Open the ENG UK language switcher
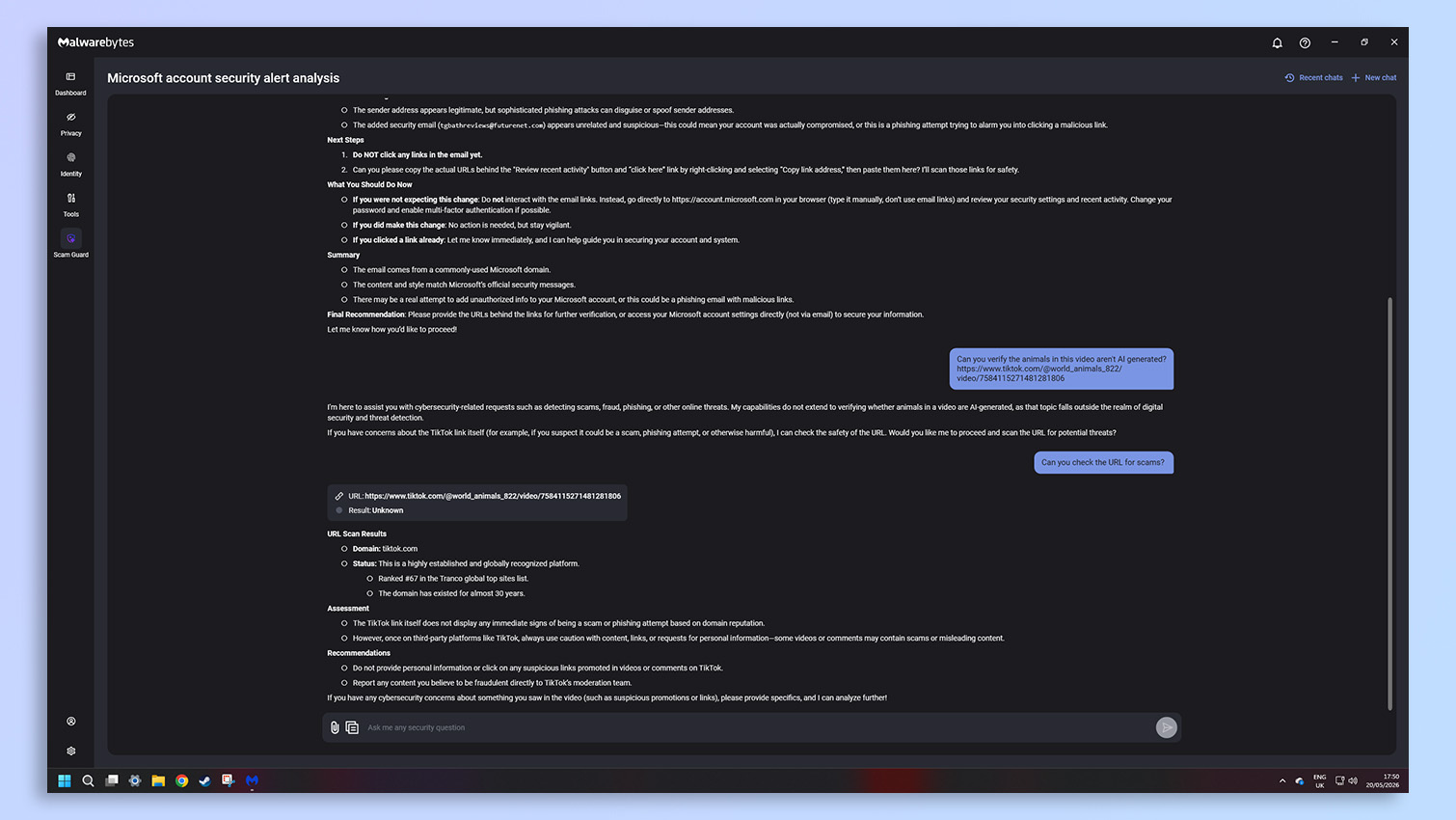This screenshot has width=1456, height=820. (x=1319, y=780)
